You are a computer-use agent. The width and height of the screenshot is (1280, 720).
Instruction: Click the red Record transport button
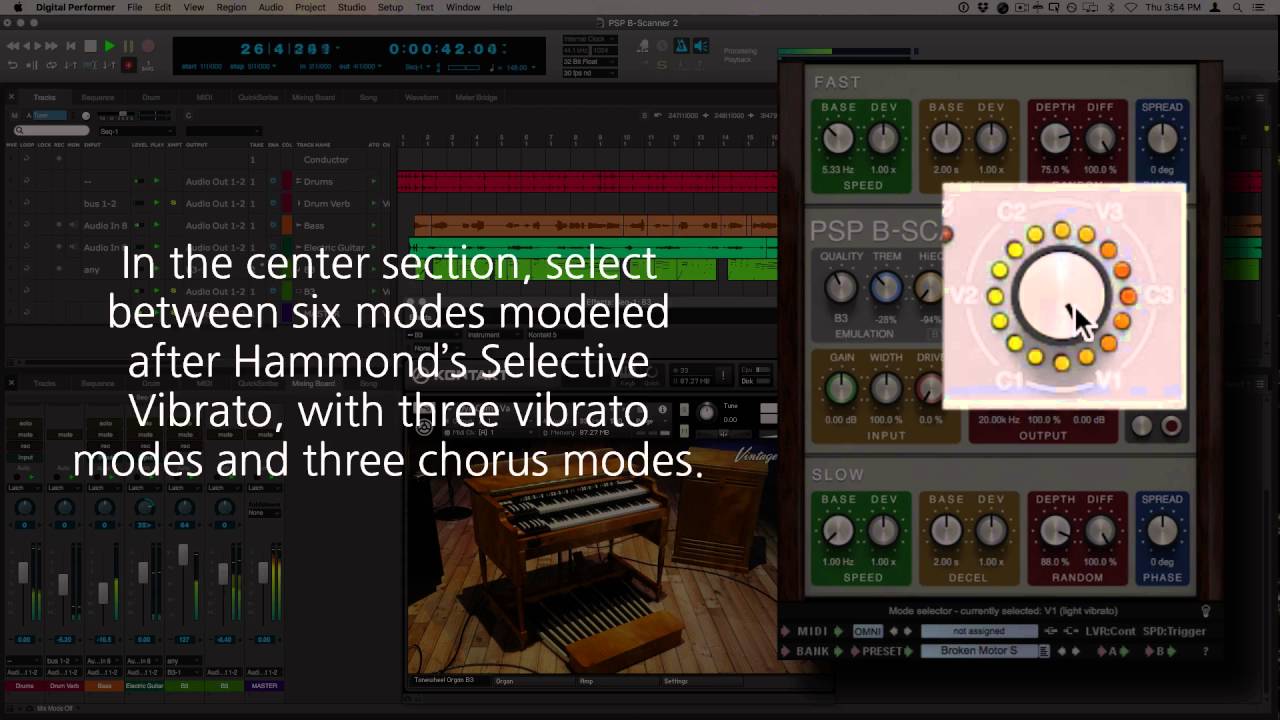[x=148, y=46]
